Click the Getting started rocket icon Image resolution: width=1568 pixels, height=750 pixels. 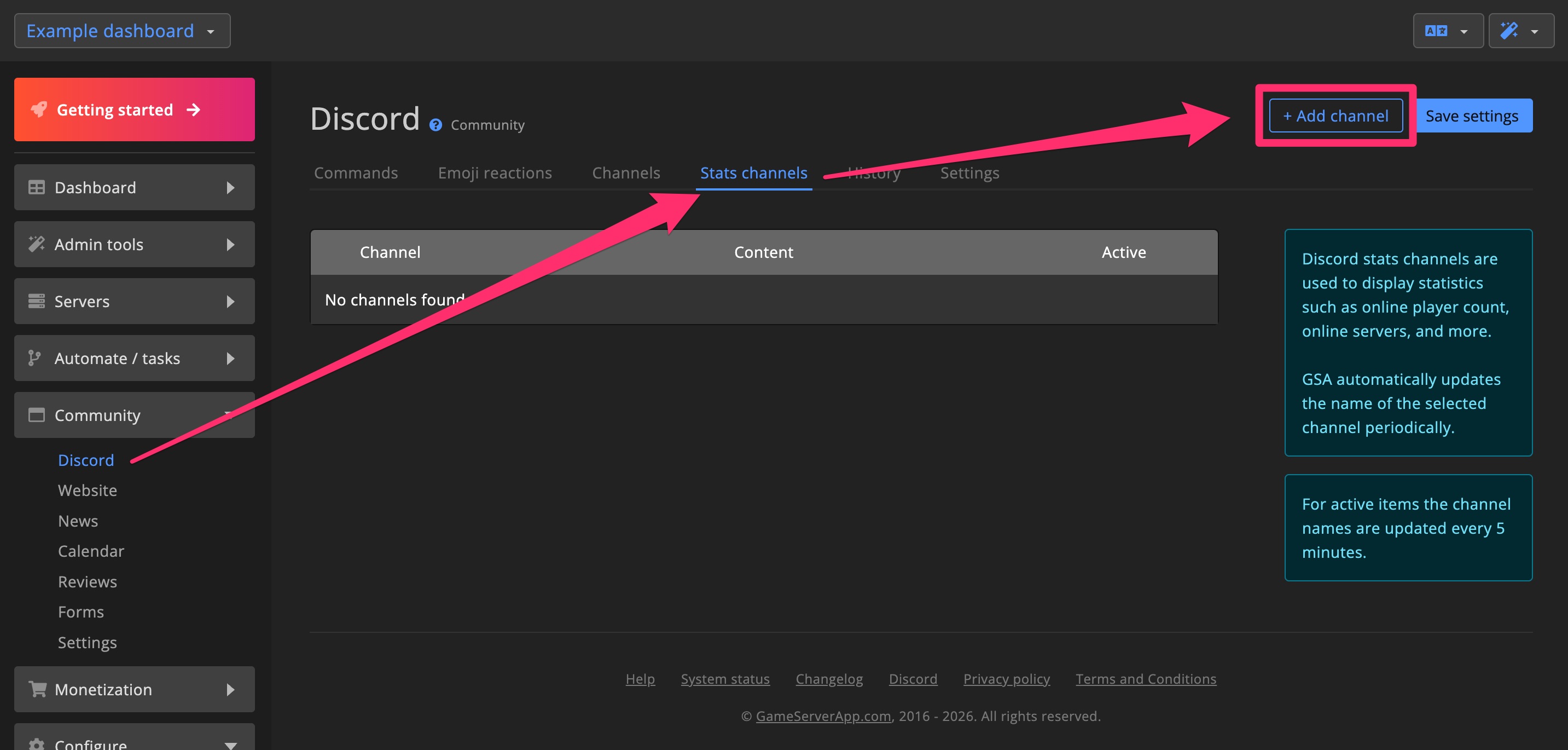[39, 109]
